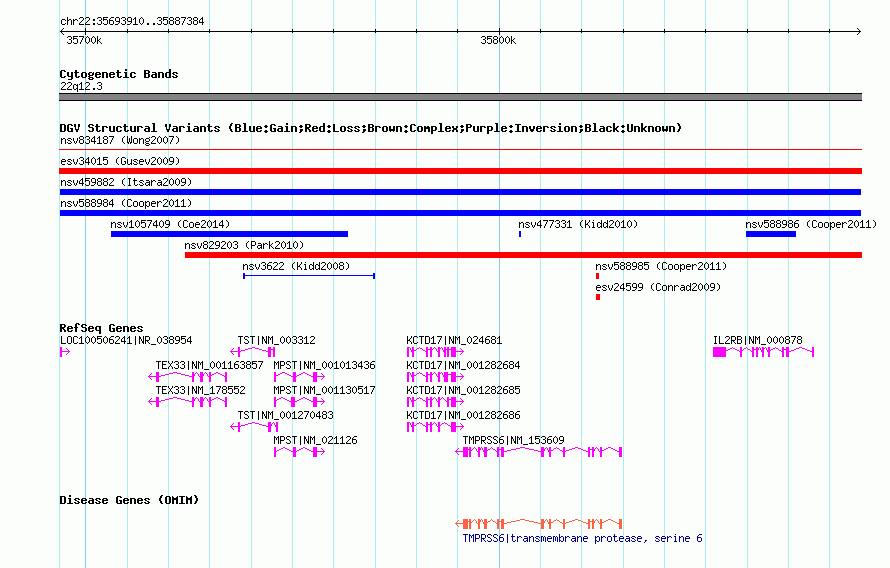Click the nsv588985 (Cooper2011) red marker
This screenshot has height=568, width=890.
[x=597, y=276]
